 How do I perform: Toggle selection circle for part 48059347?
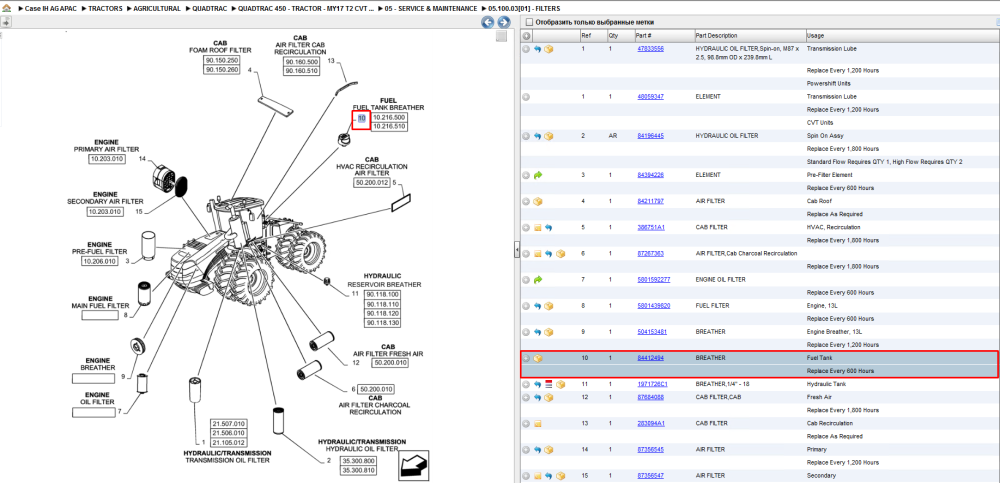[x=526, y=96]
